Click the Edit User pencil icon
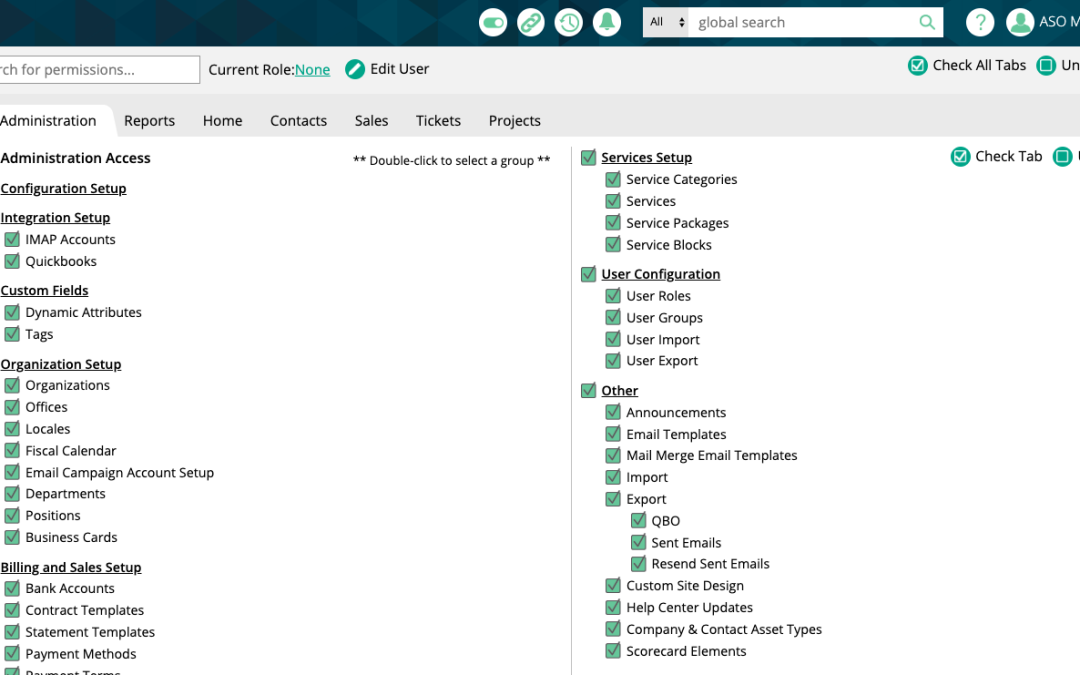Image resolution: width=1080 pixels, height=675 pixels. [x=355, y=69]
